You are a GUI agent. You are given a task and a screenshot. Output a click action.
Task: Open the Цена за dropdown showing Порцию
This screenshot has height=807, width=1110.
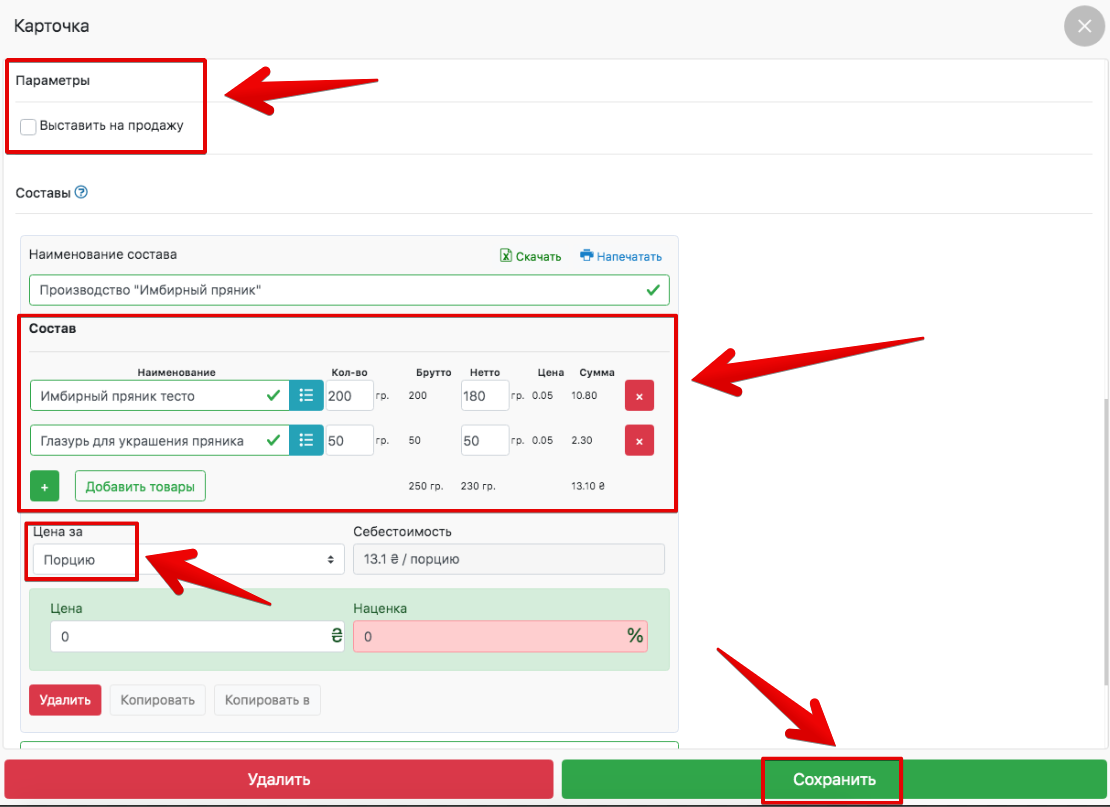(x=188, y=560)
